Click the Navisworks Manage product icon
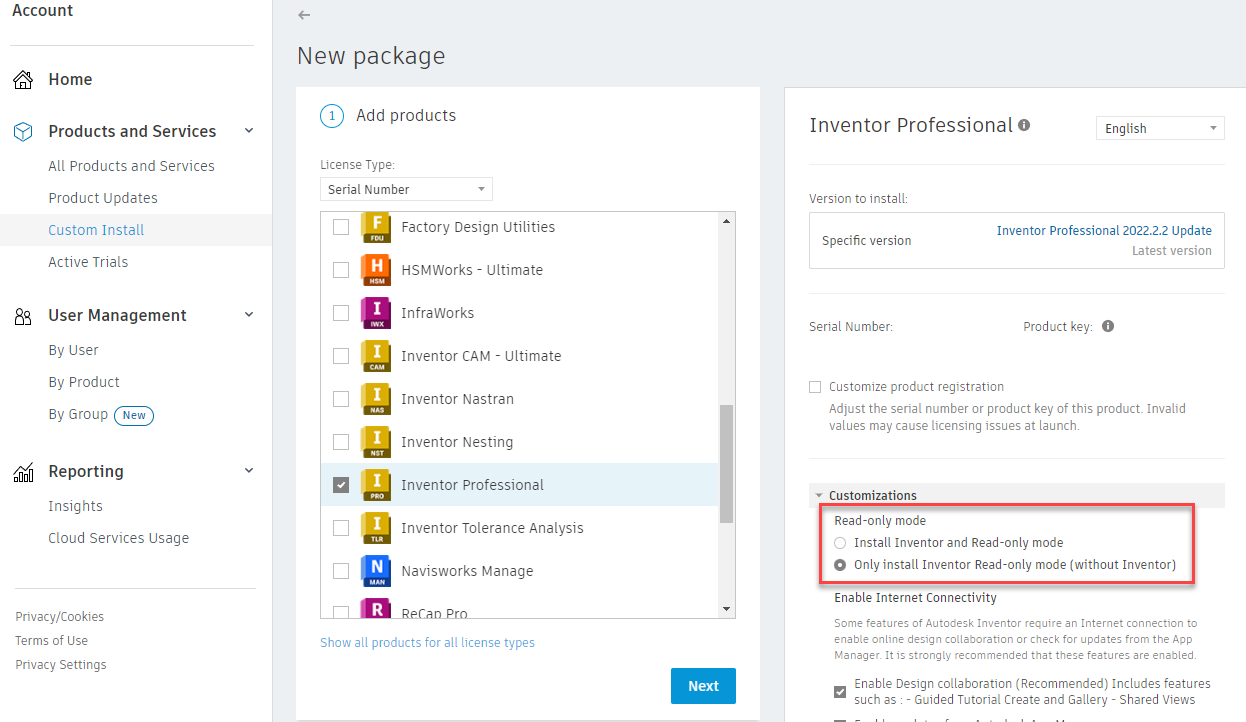1246x722 pixels. 376,572
